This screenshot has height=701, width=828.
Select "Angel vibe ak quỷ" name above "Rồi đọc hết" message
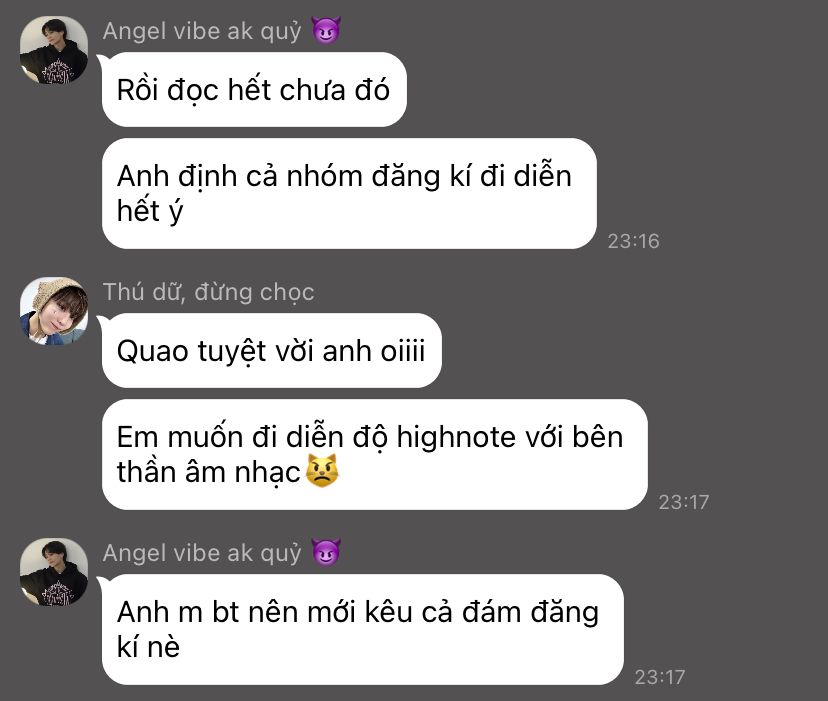pos(202,31)
